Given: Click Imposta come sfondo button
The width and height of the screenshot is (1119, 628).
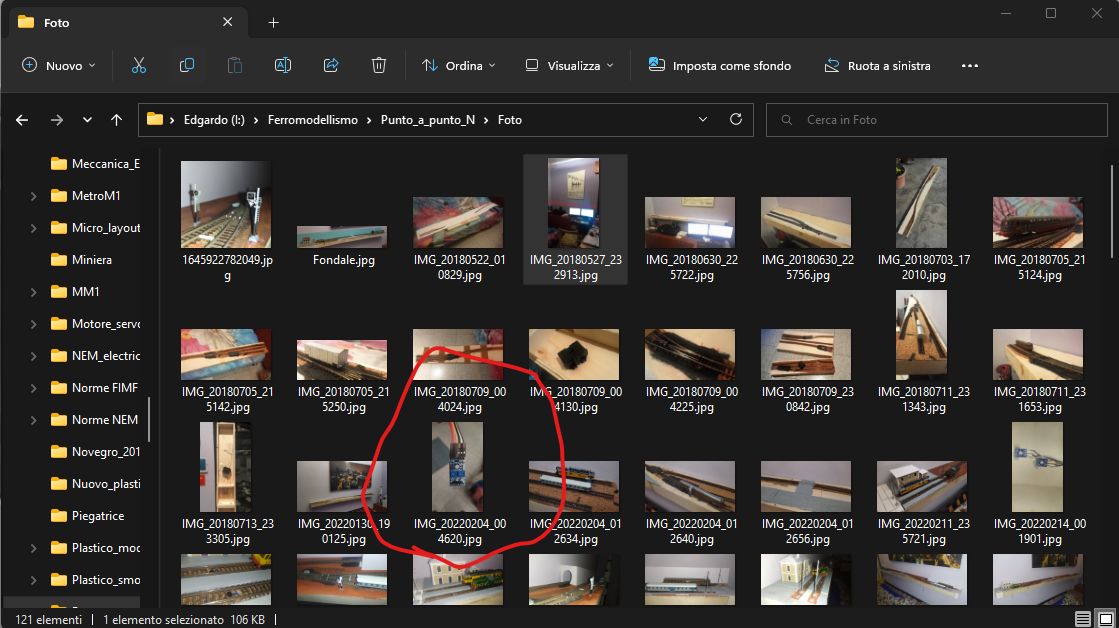Looking at the screenshot, I should (x=720, y=66).
